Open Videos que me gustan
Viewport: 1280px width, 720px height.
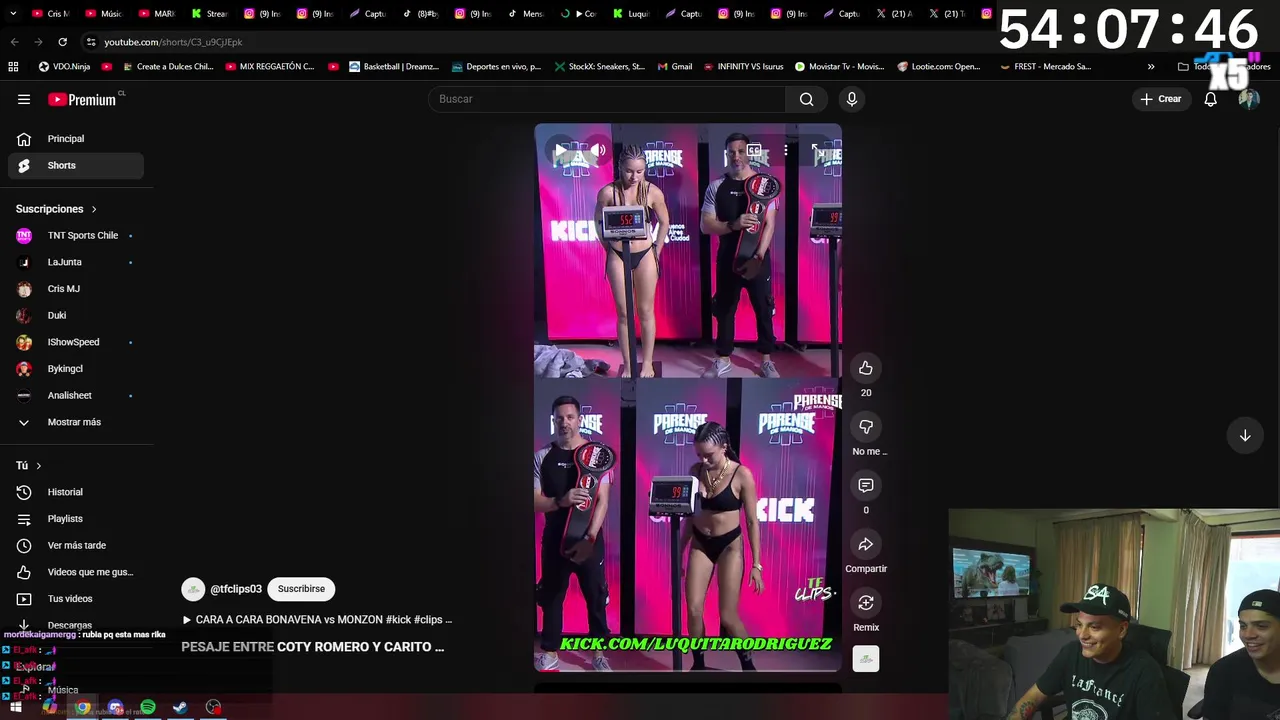pyautogui.click(x=76, y=572)
